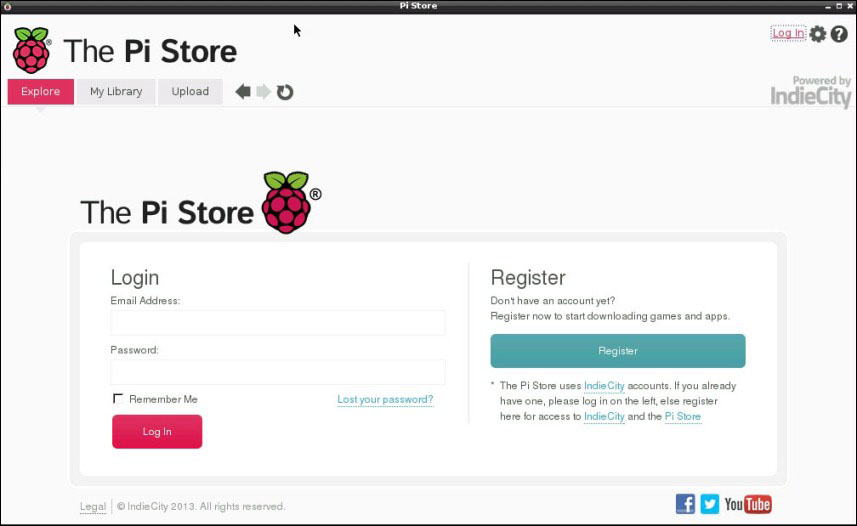Minimize the Pi Store window

[x=828, y=7]
